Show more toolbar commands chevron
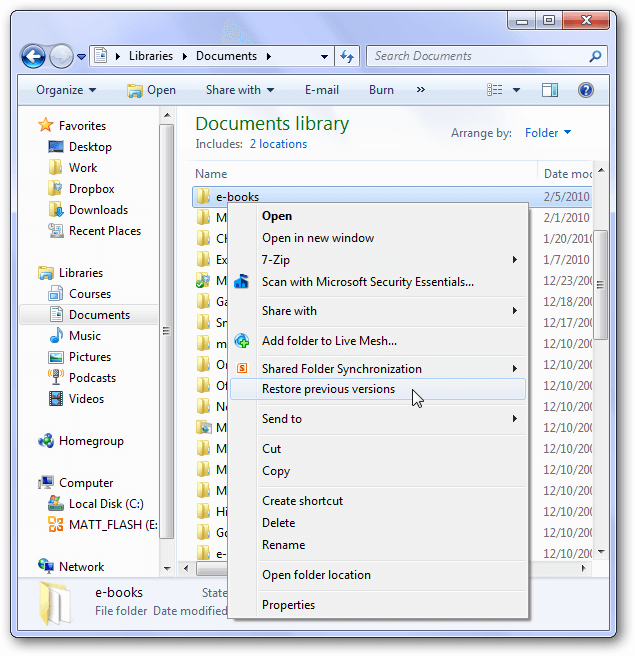This screenshot has height=656, width=635. click(421, 90)
